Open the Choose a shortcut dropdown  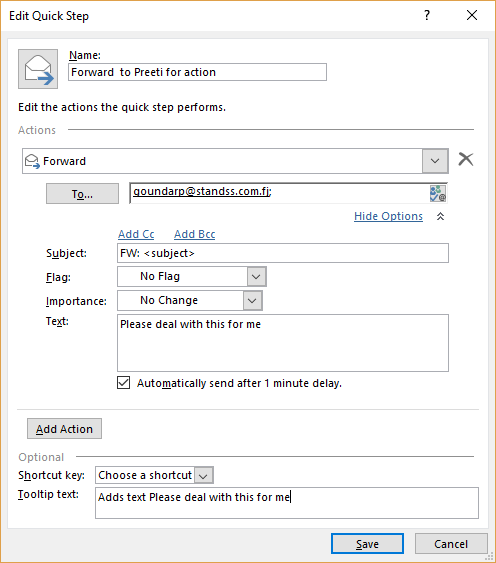[204, 475]
